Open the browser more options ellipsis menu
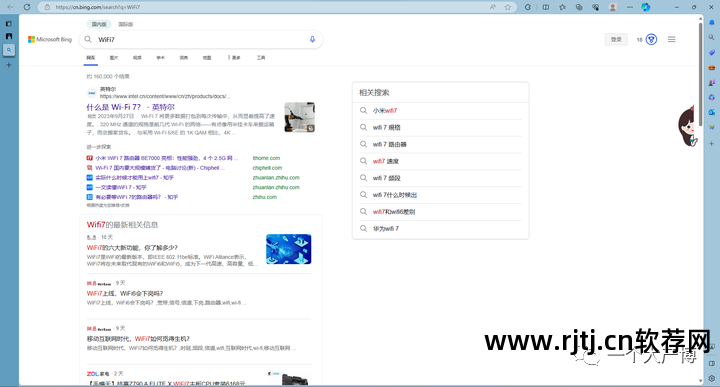The height and width of the screenshot is (387, 720). click(630, 7)
